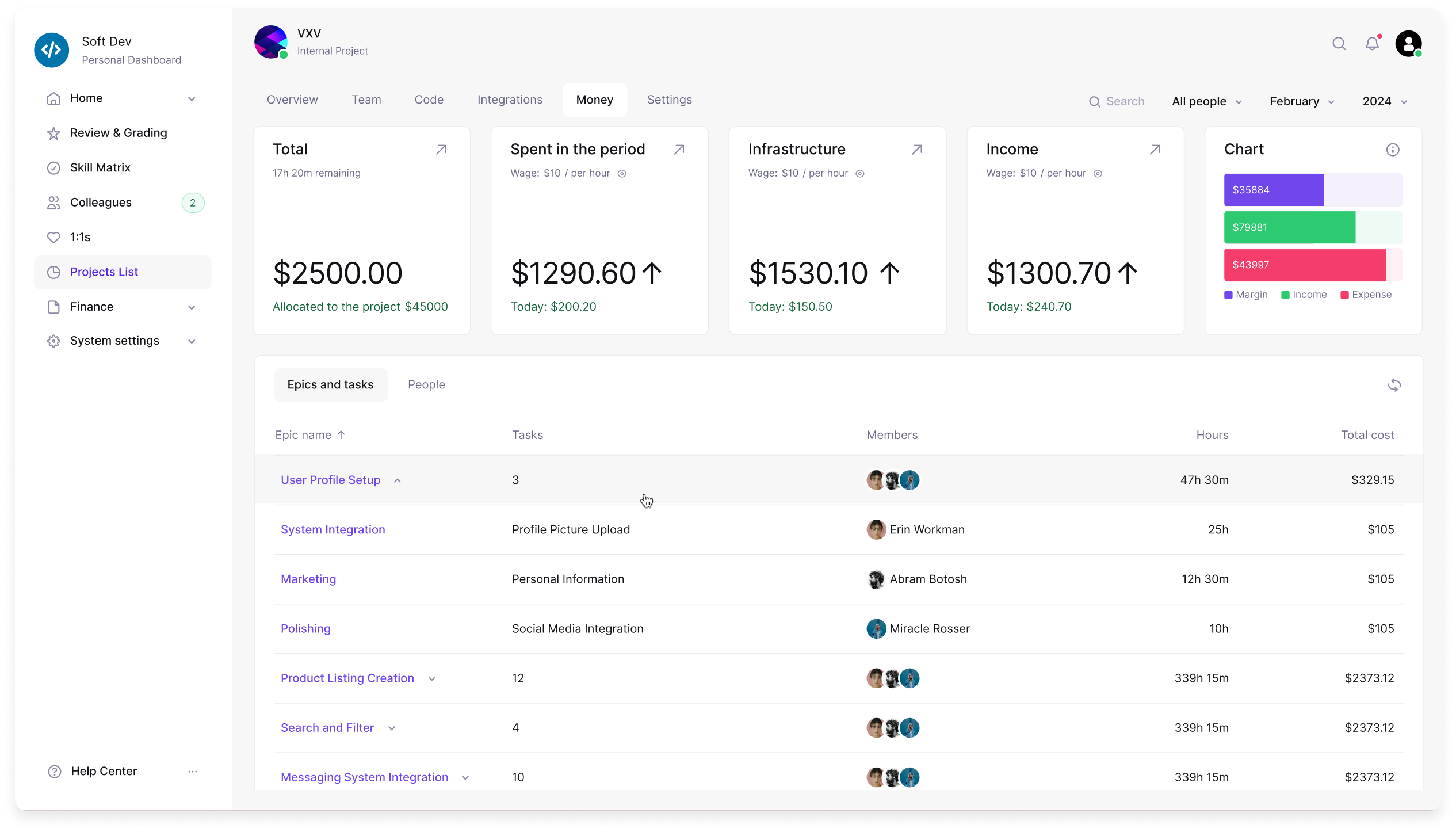Open Skill Matrix in the sidebar
Screen dimensions: 1456x832
100,167
